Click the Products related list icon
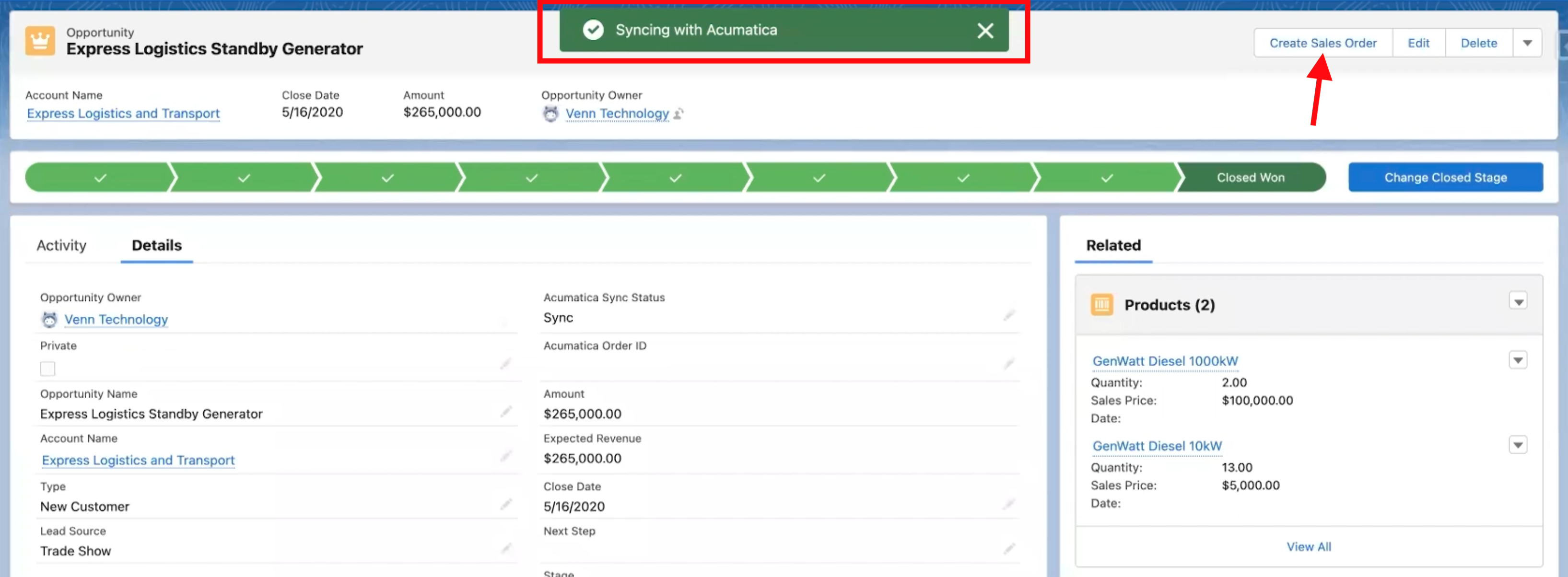The width and height of the screenshot is (1568, 577). click(1101, 305)
